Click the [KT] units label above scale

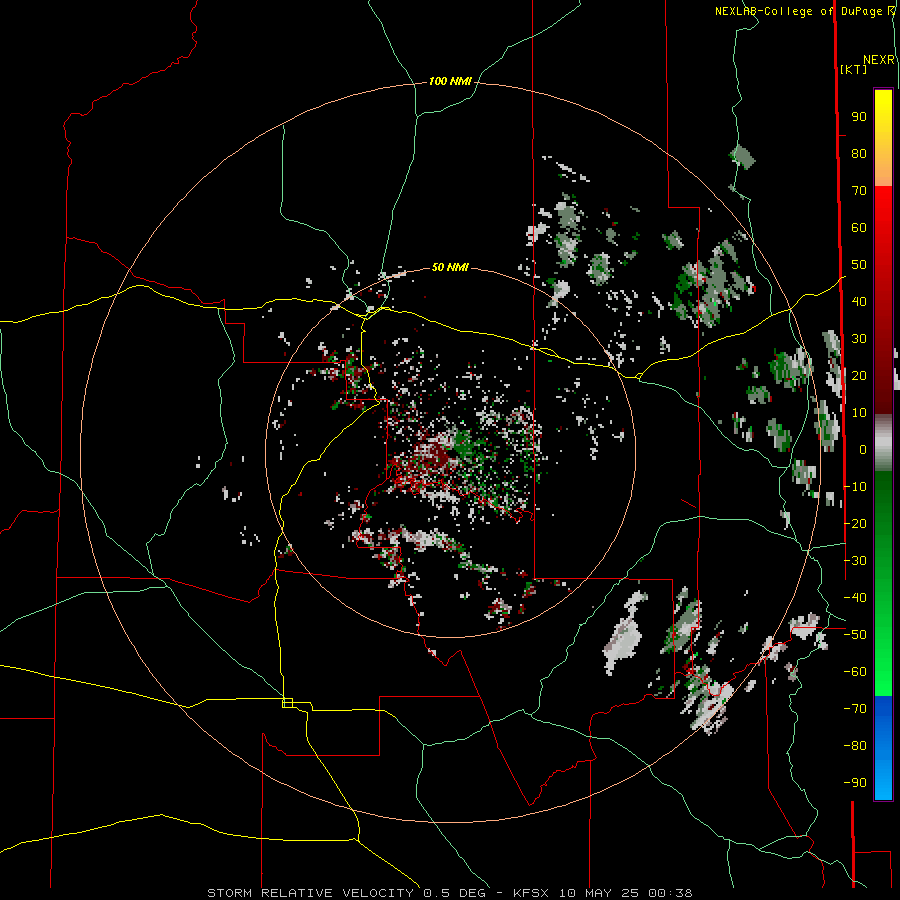pyautogui.click(x=854, y=69)
